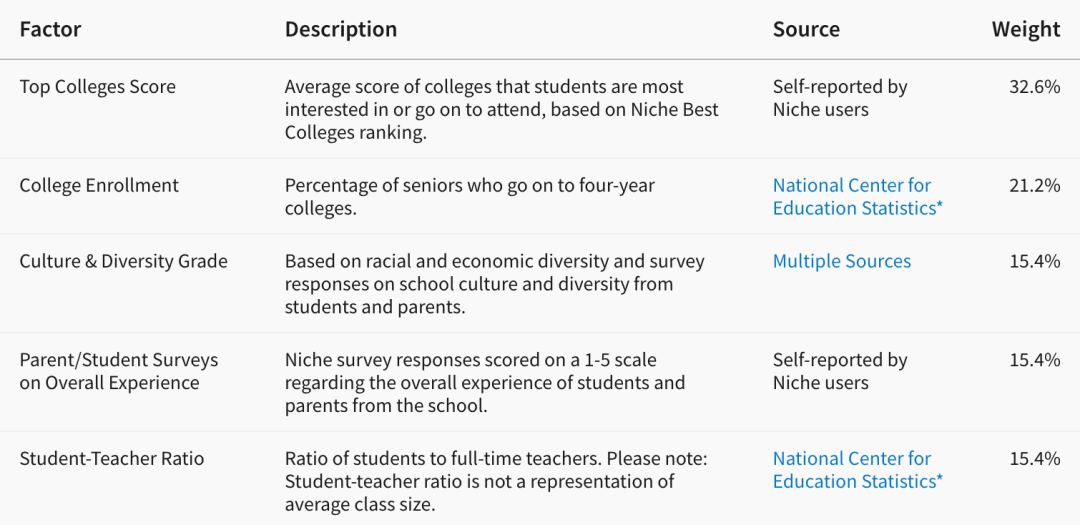Click Top Colleges Score's self-reported source
The height and width of the screenshot is (525, 1080).
839,98
